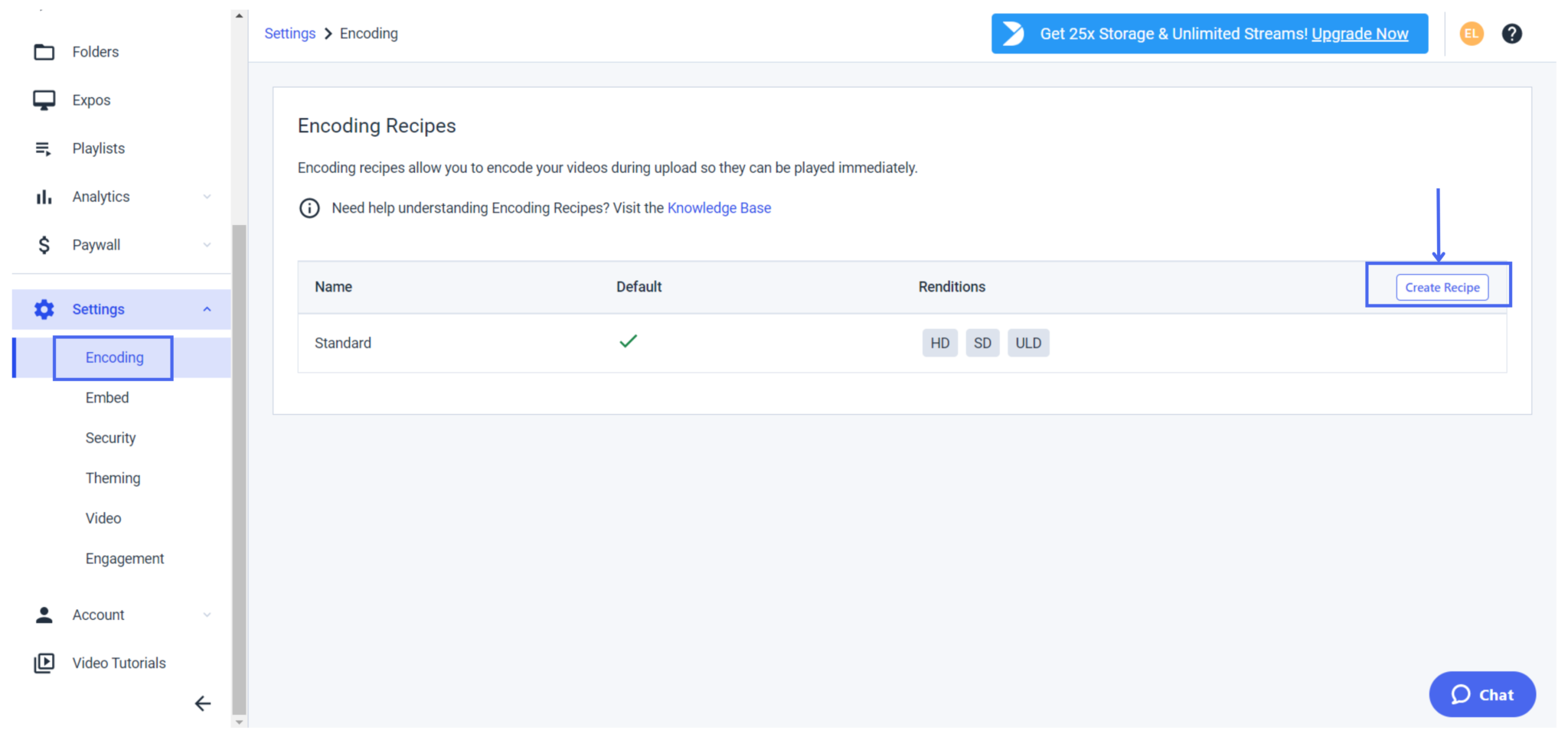Screen dimensions: 1568x737
Task: Click the Playlists list icon
Action: coord(44,148)
